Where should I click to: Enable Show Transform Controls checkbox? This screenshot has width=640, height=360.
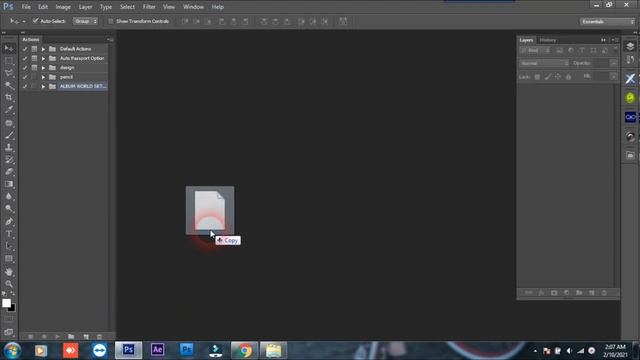[111, 21]
